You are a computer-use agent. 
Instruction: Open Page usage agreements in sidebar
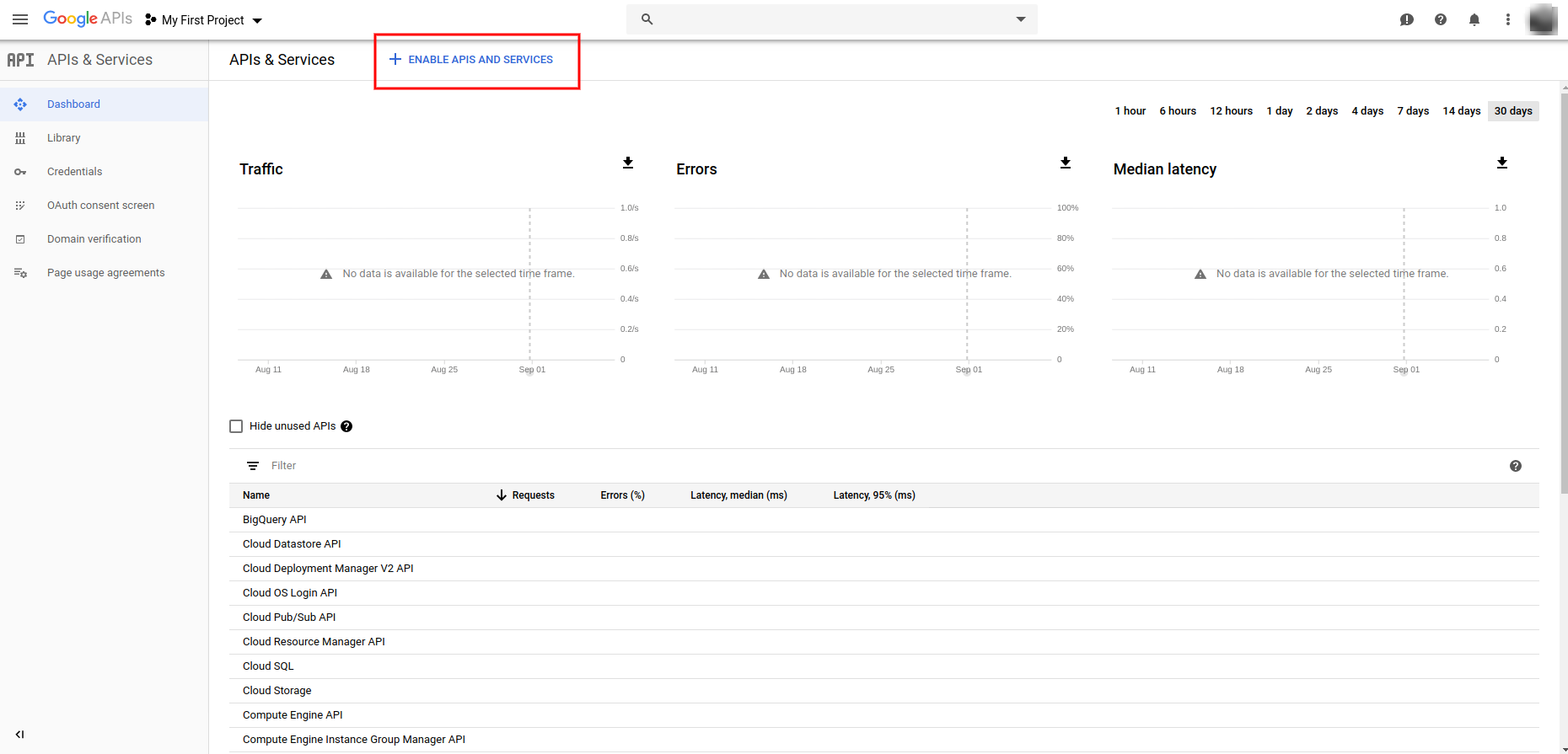104,273
